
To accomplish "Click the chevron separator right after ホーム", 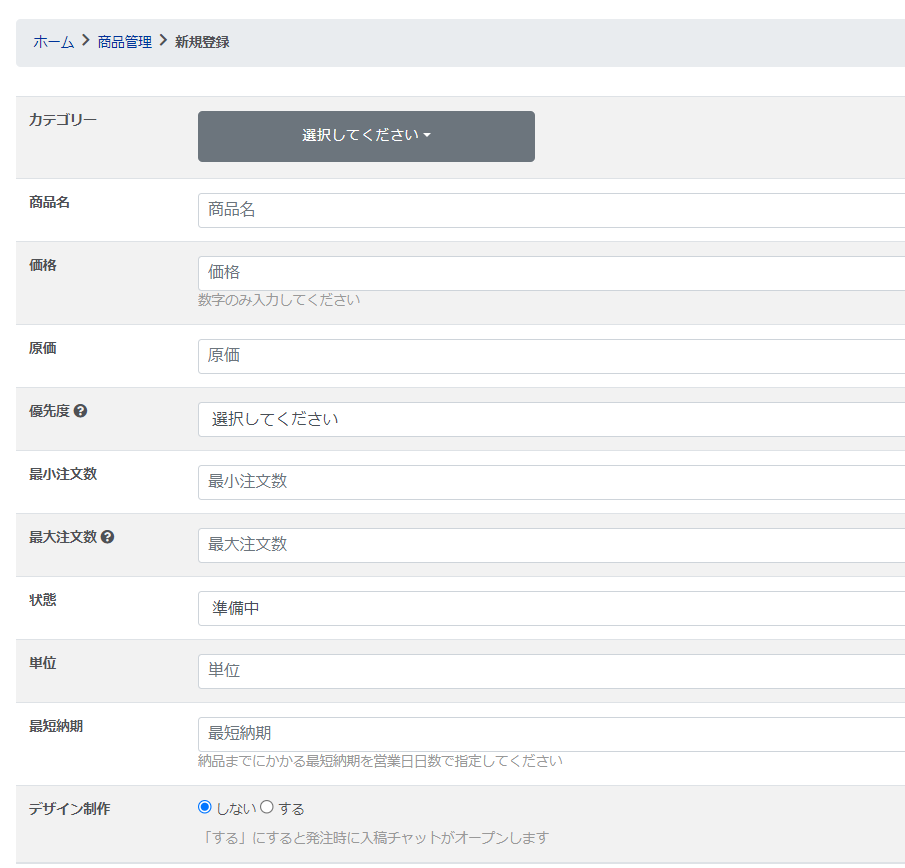I will tap(86, 41).
